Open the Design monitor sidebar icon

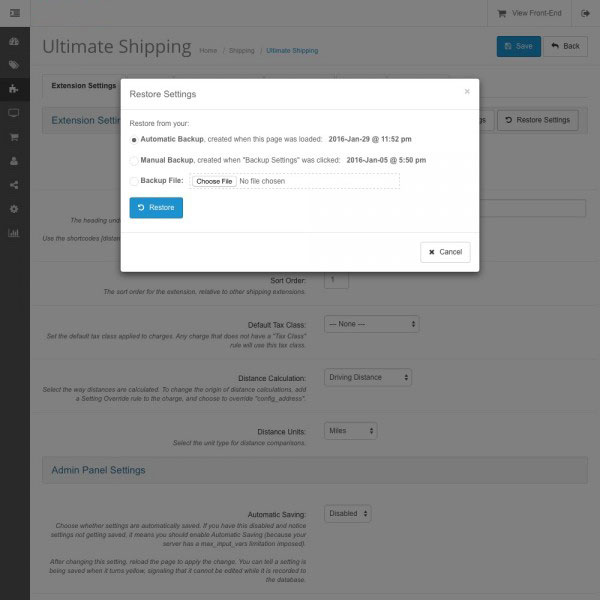[x=14, y=113]
